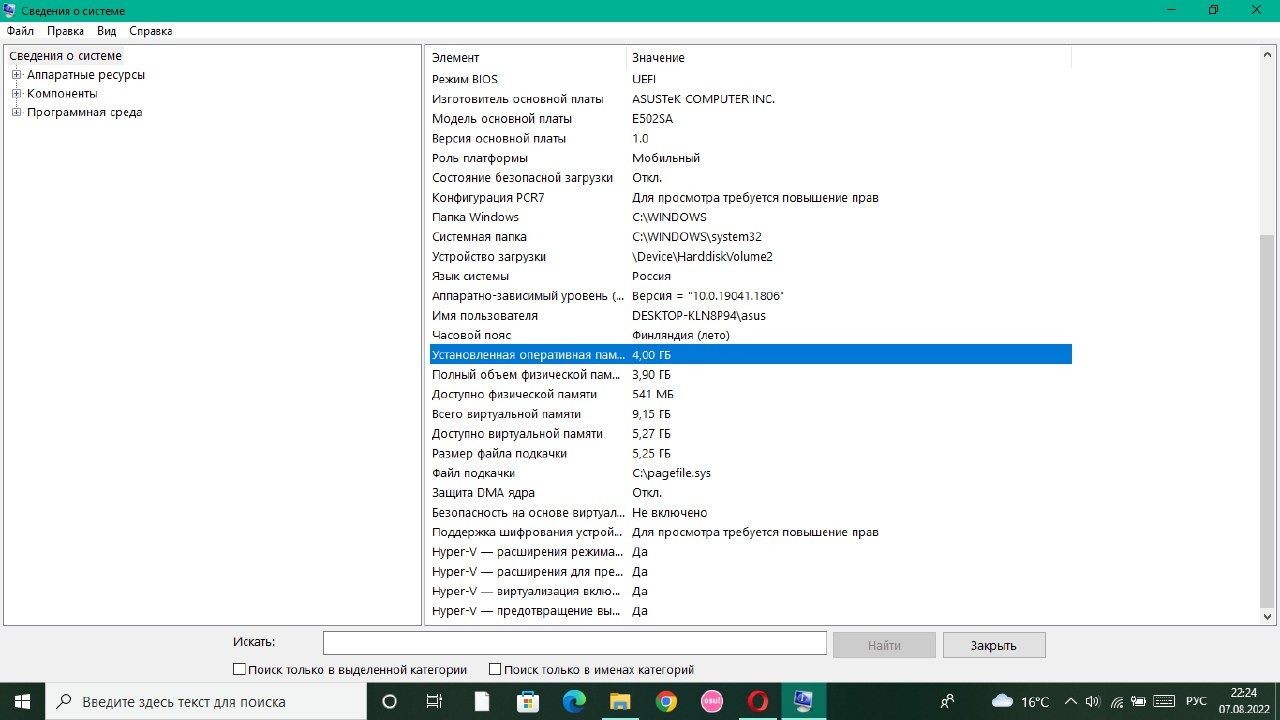Show hidden tray icons chevron
The image size is (1280, 720).
point(1071,701)
